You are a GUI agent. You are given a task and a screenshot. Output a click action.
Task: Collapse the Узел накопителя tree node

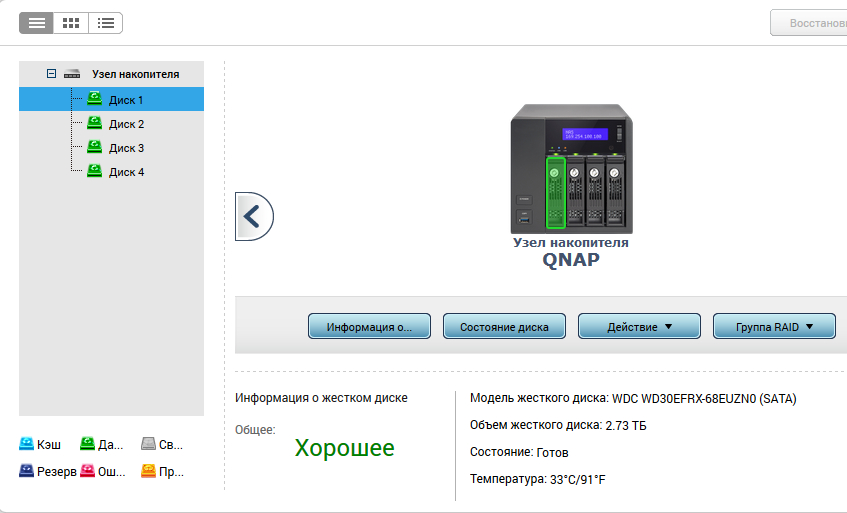point(51,74)
